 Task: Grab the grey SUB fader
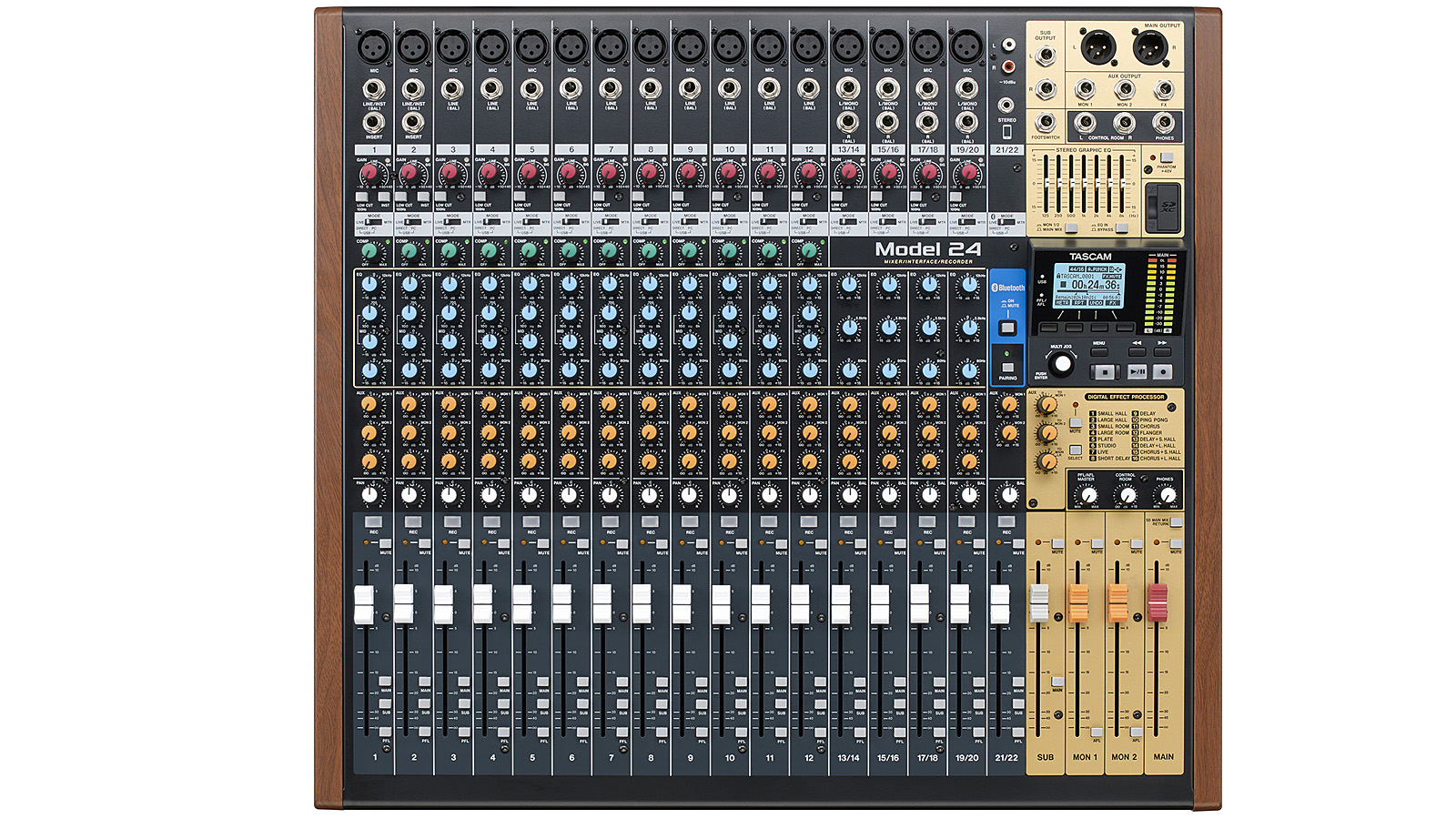(x=1039, y=603)
